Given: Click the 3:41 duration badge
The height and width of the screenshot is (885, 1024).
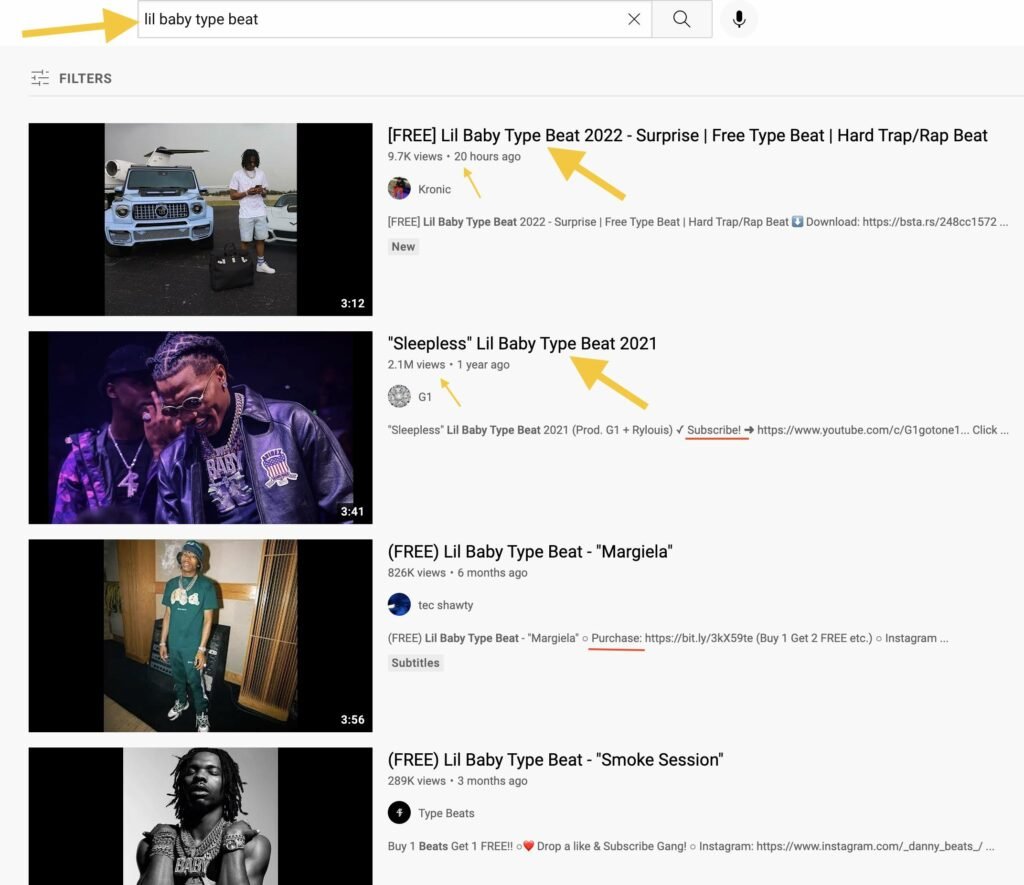Looking at the screenshot, I should point(353,511).
